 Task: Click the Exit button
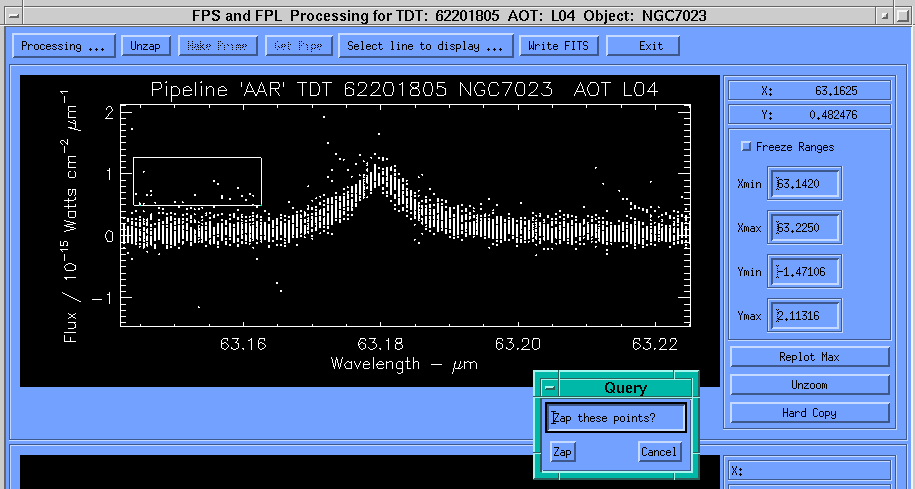(x=651, y=46)
